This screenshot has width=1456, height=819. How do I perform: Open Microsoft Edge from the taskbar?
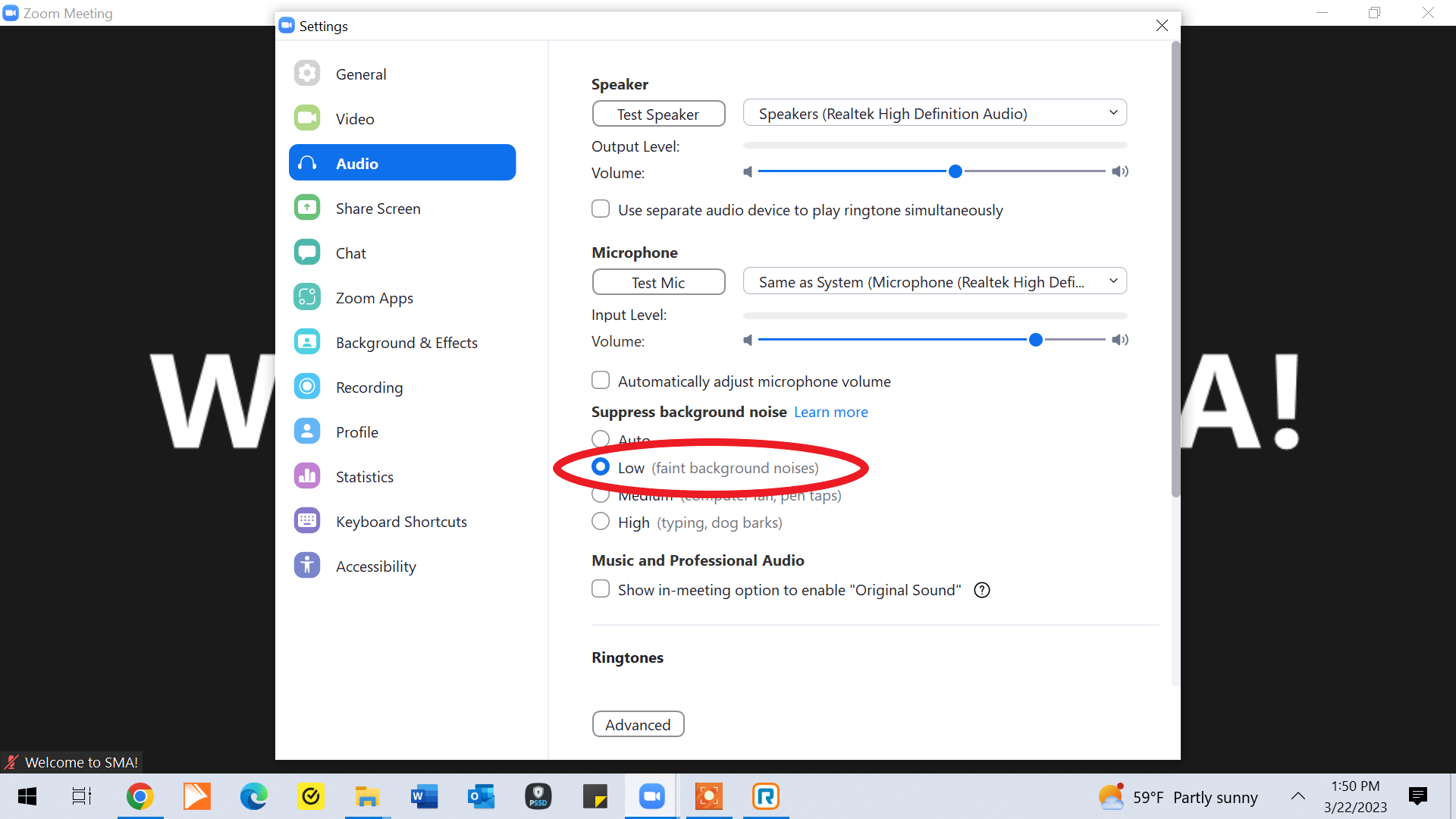[x=254, y=796]
